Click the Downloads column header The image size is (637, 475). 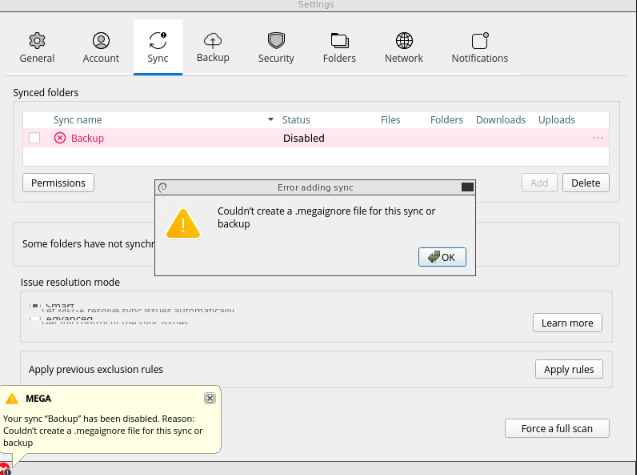point(501,120)
